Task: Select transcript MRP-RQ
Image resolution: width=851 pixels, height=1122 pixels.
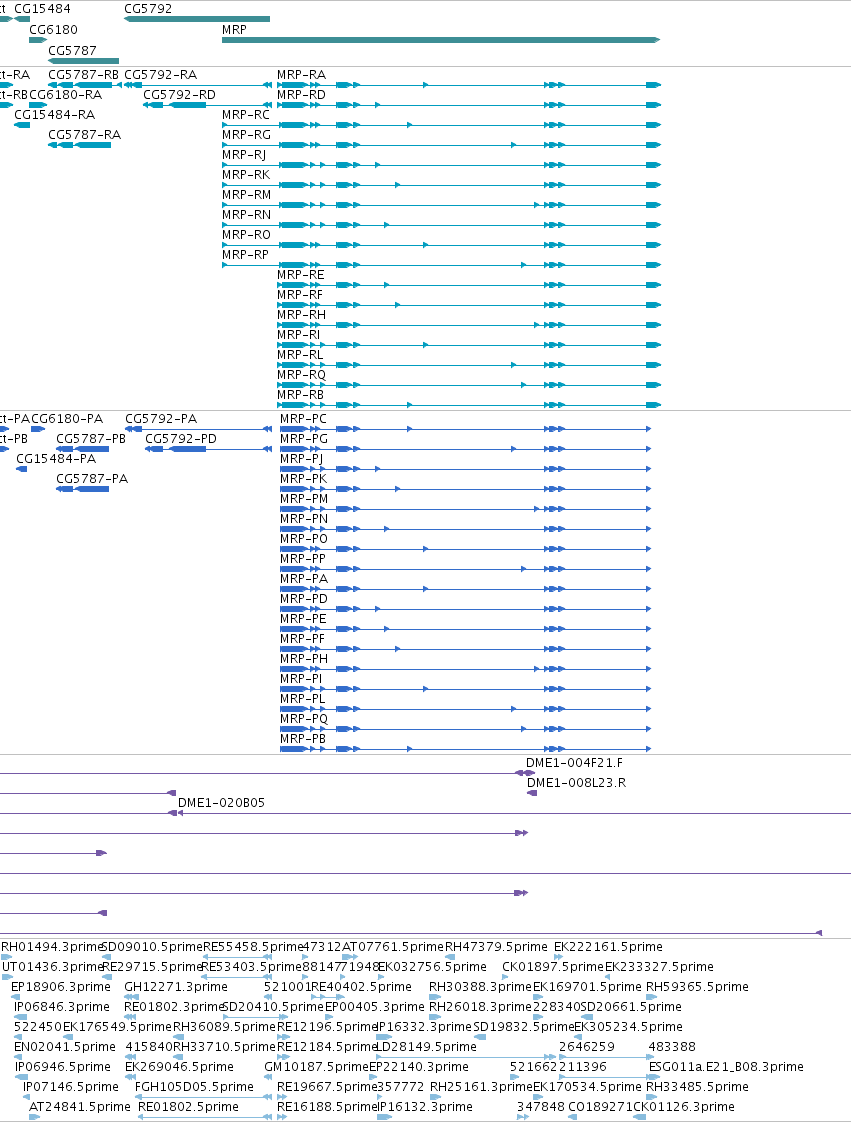Action: tap(301, 376)
